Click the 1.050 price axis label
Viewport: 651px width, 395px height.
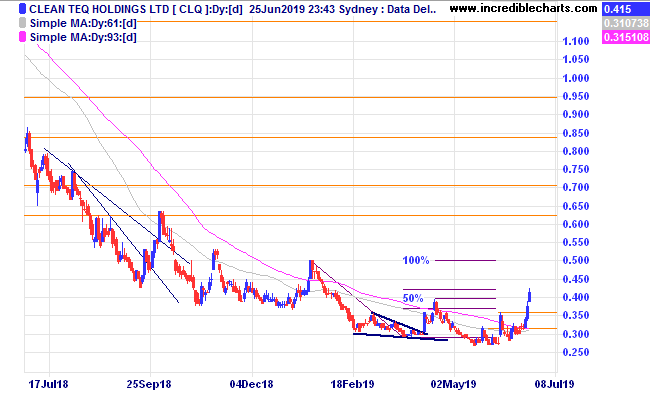pos(575,59)
